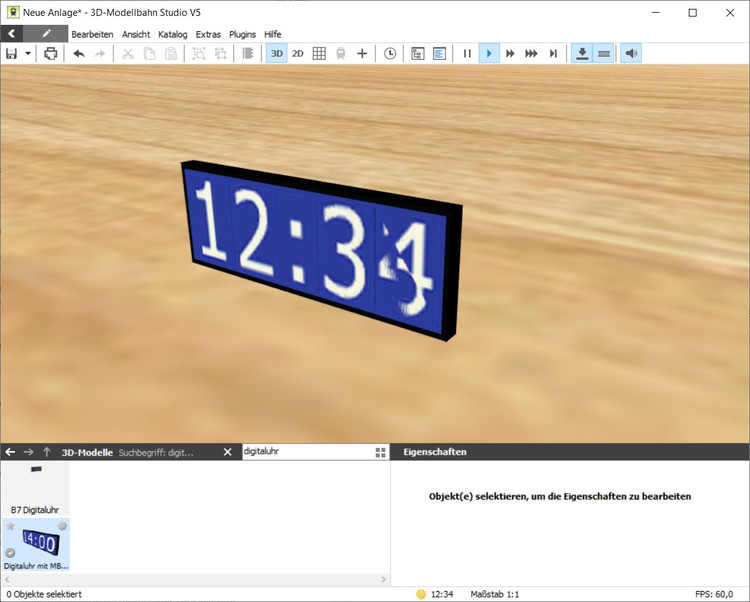Viewport: 750px width, 602px height.
Task: Click the 12:34 time in status bar
Action: pyautogui.click(x=442, y=594)
